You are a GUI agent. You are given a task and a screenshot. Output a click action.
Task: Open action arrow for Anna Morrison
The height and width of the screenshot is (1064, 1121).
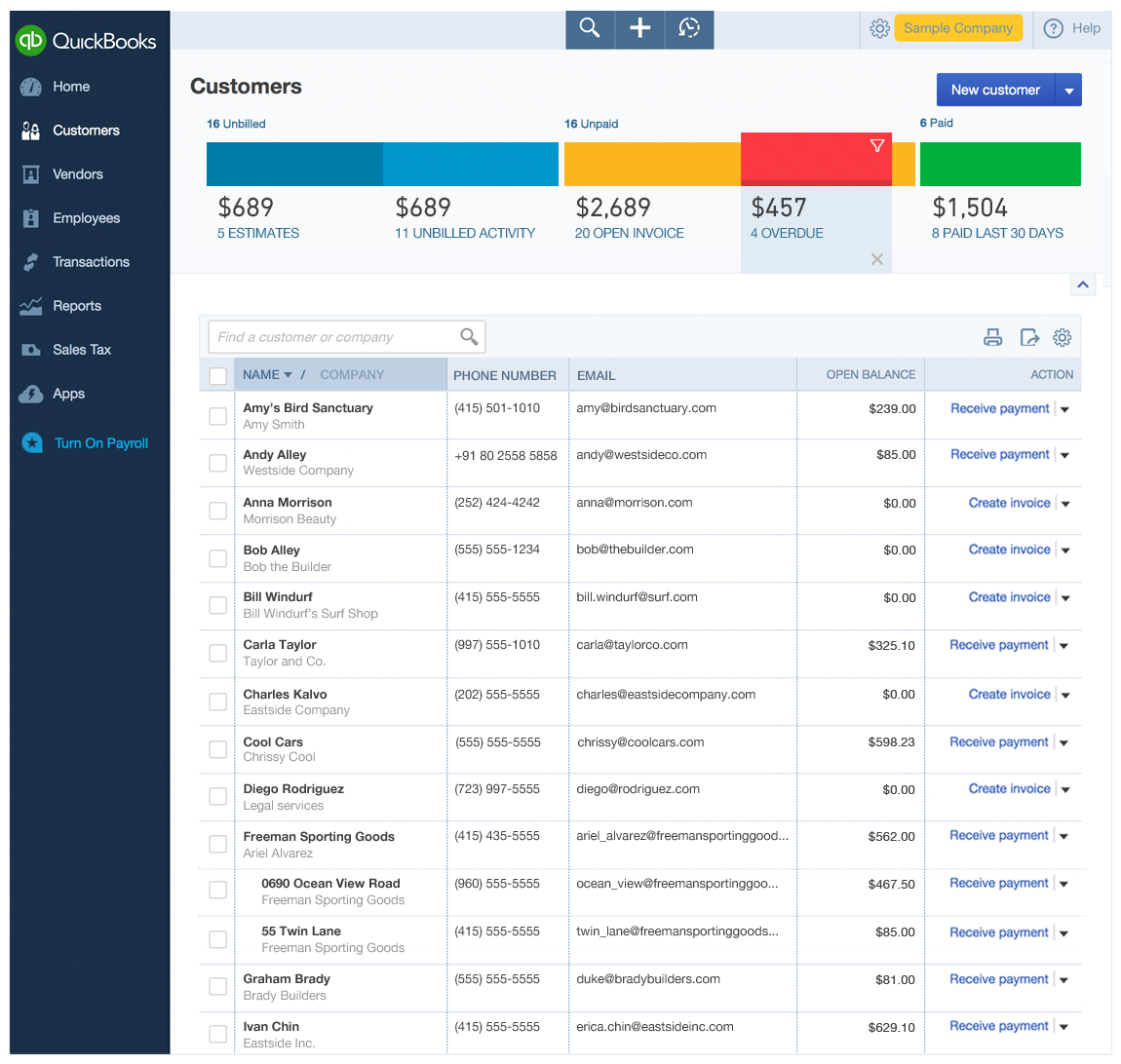pyautogui.click(x=1066, y=504)
